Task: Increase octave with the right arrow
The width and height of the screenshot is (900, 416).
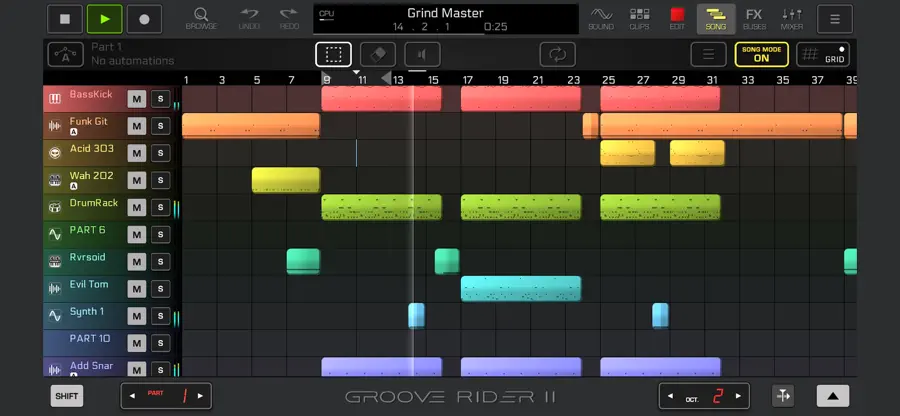Action: coord(738,396)
